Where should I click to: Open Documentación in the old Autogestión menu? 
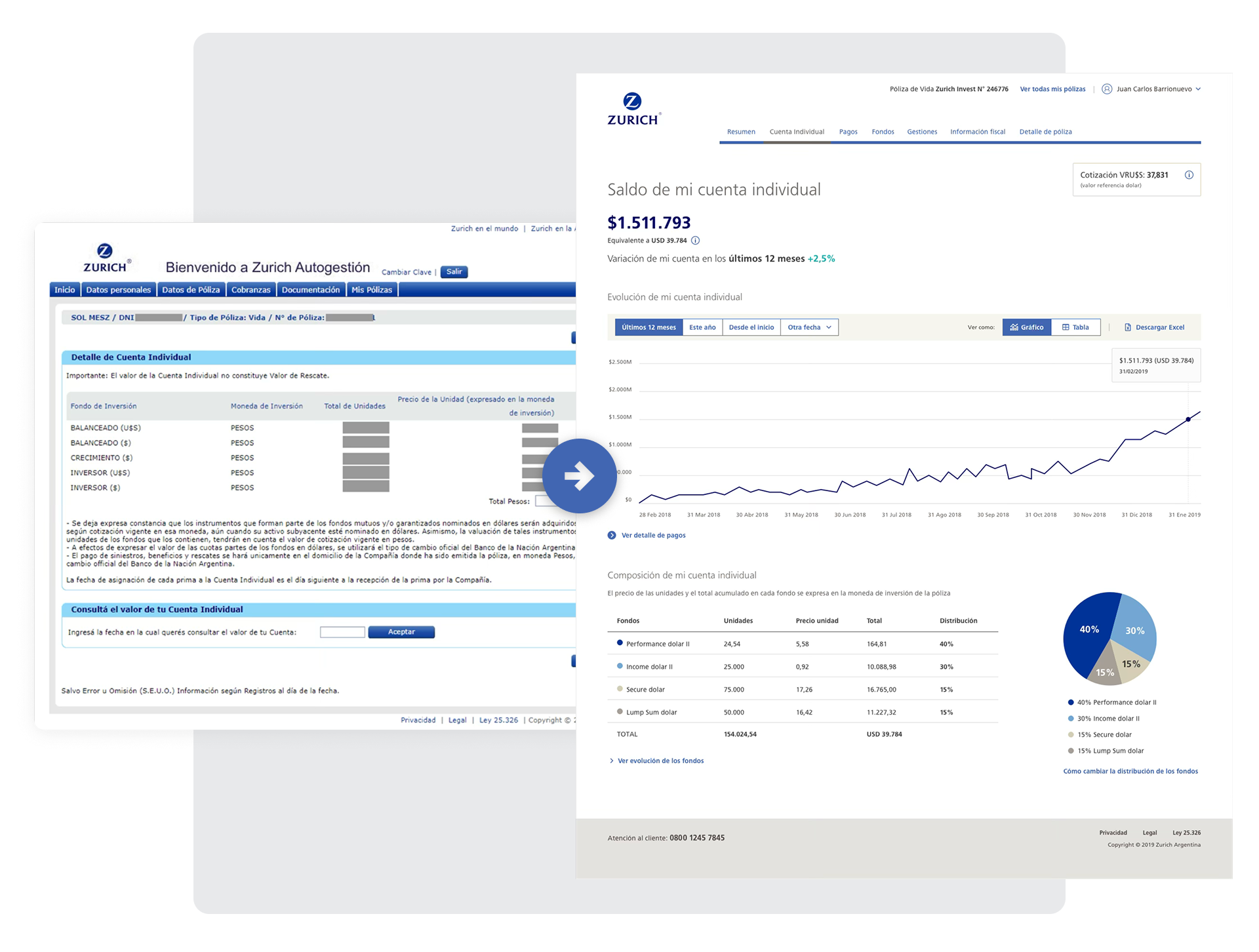point(311,290)
